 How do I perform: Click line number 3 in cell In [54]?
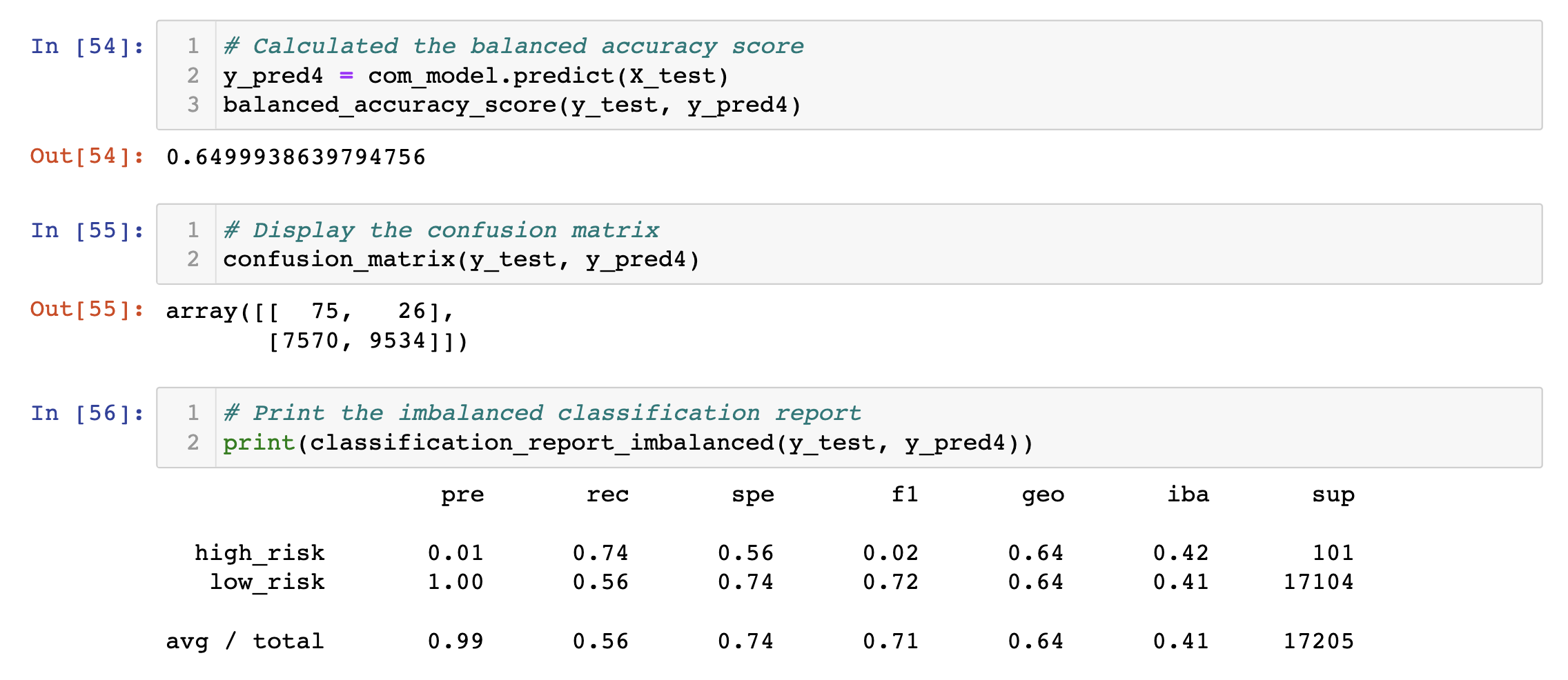point(193,105)
